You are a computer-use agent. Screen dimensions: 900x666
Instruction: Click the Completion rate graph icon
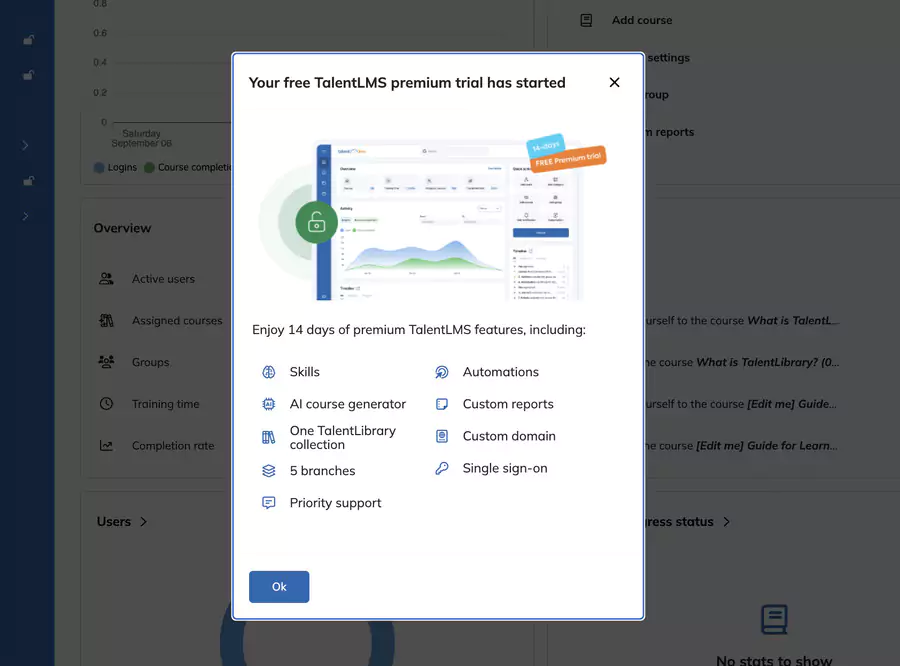[107, 446]
